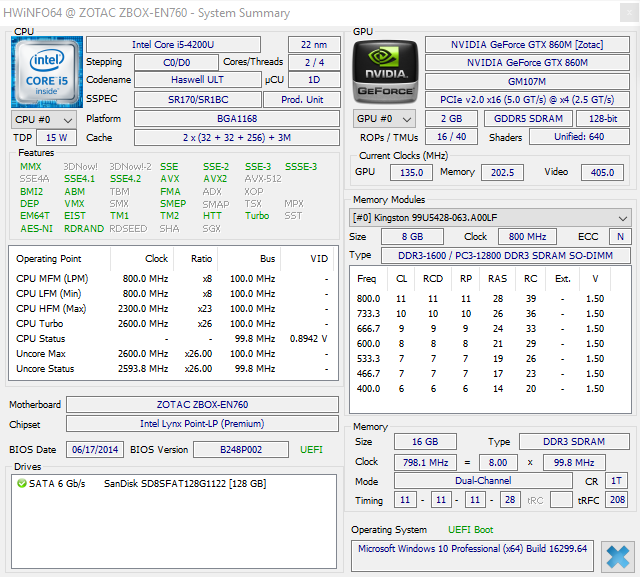Click the PCIe v2.0 x16 bus field
Image resolution: width=640 pixels, height=577 pixels.
coord(527,100)
